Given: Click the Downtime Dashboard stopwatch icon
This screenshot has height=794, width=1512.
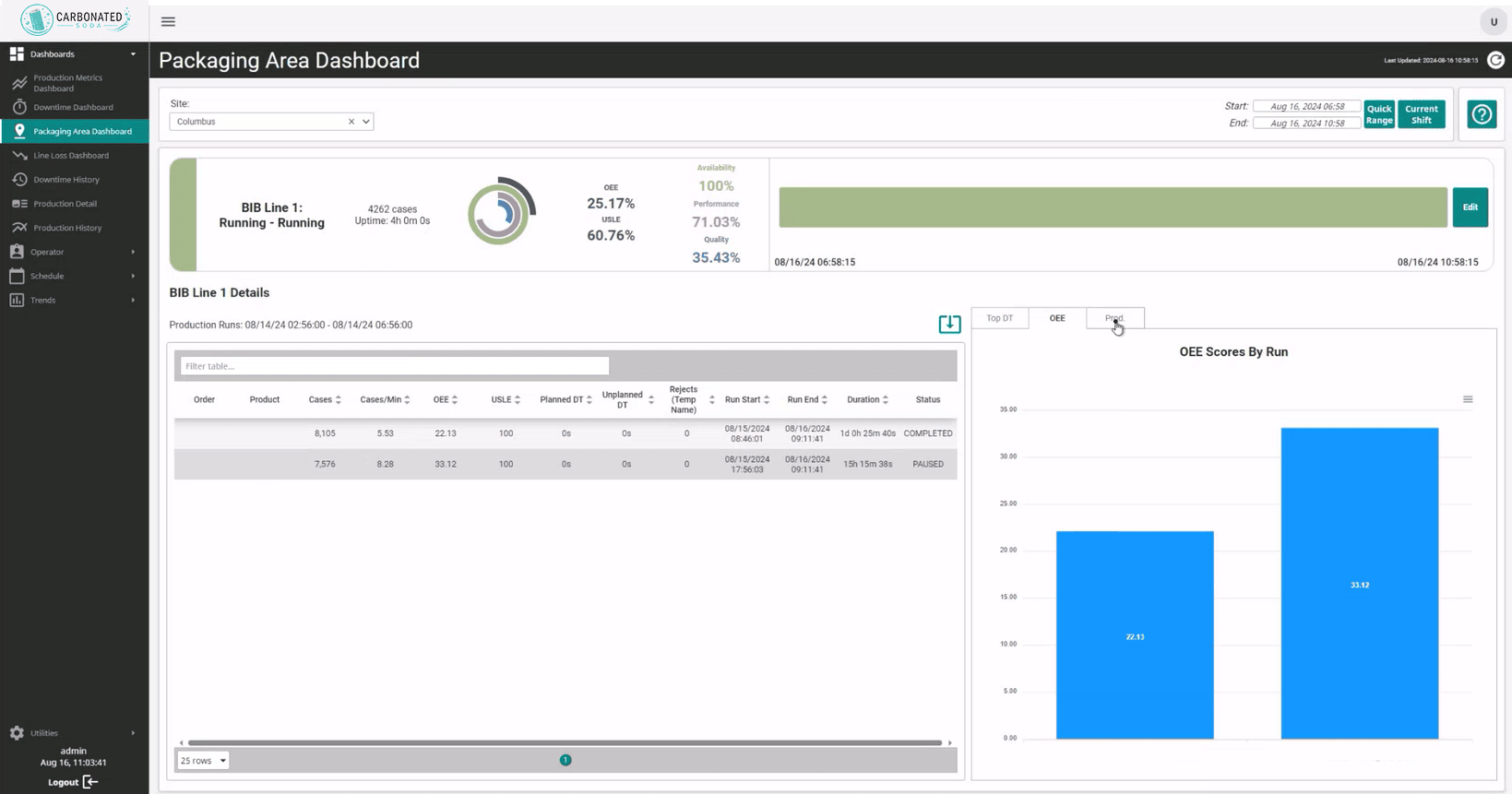Looking at the screenshot, I should [x=19, y=107].
